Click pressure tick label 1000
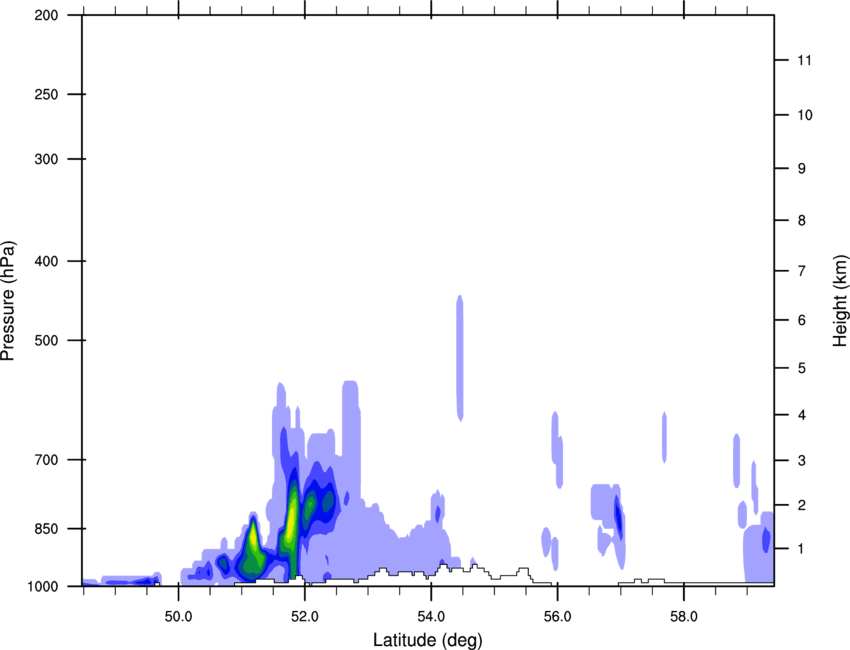This screenshot has height=650, width=850. [x=42, y=587]
